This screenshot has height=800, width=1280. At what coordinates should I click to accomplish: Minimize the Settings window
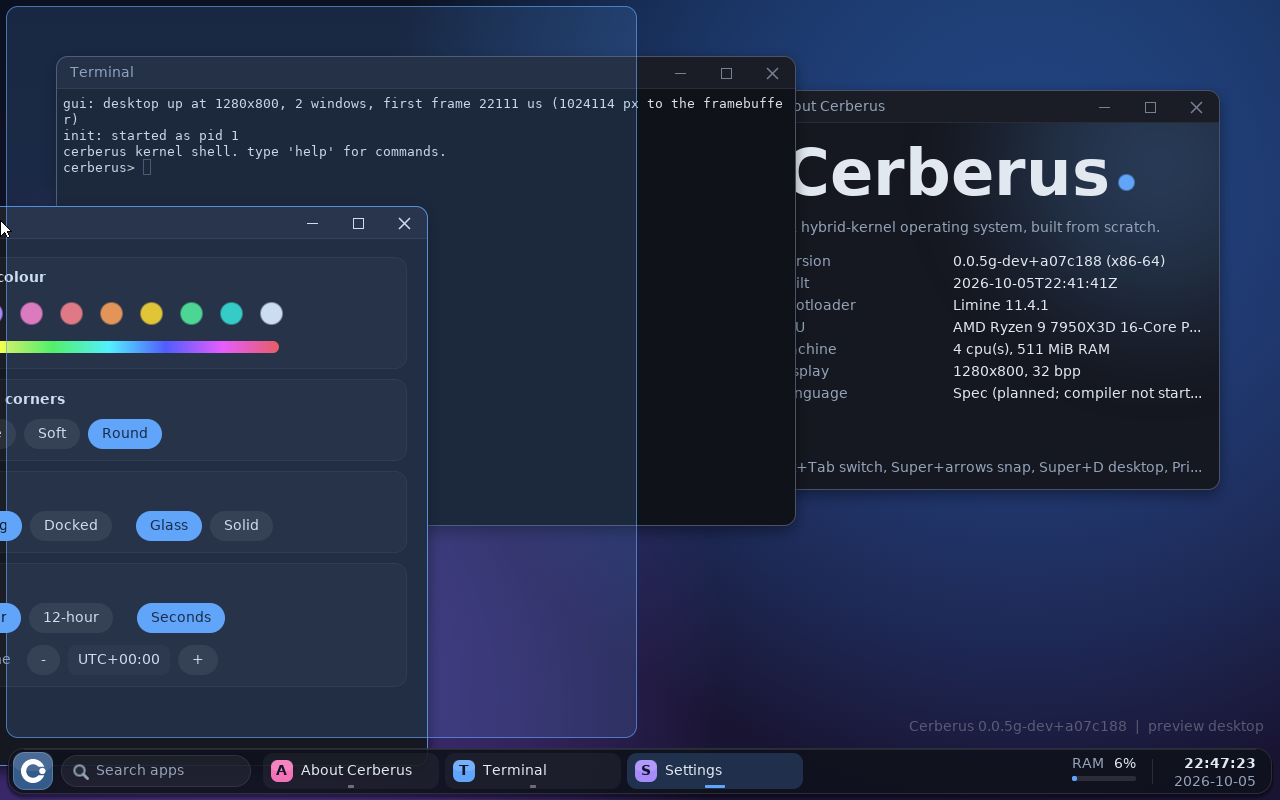coord(312,223)
